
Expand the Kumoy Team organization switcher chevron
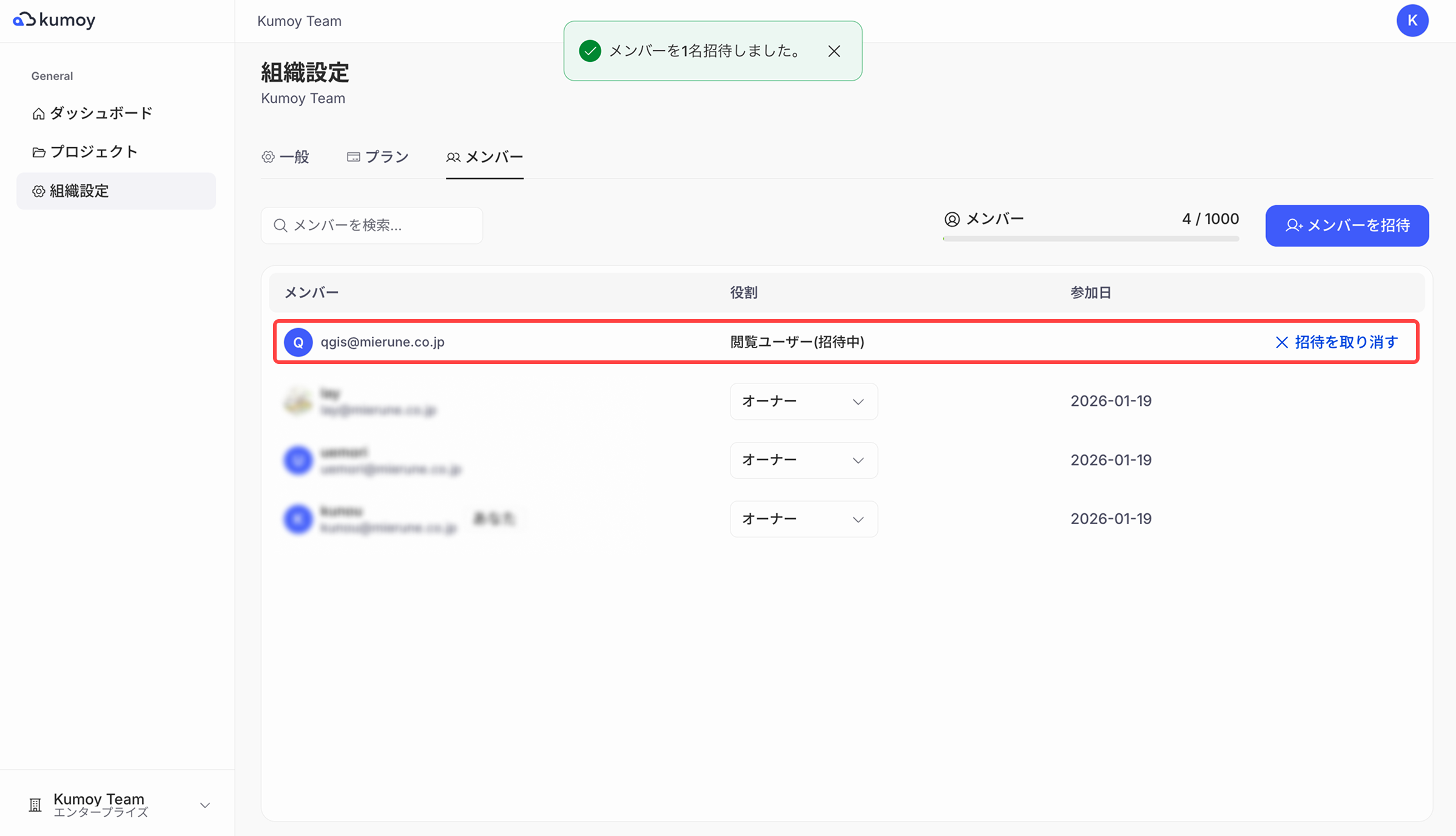(204, 805)
